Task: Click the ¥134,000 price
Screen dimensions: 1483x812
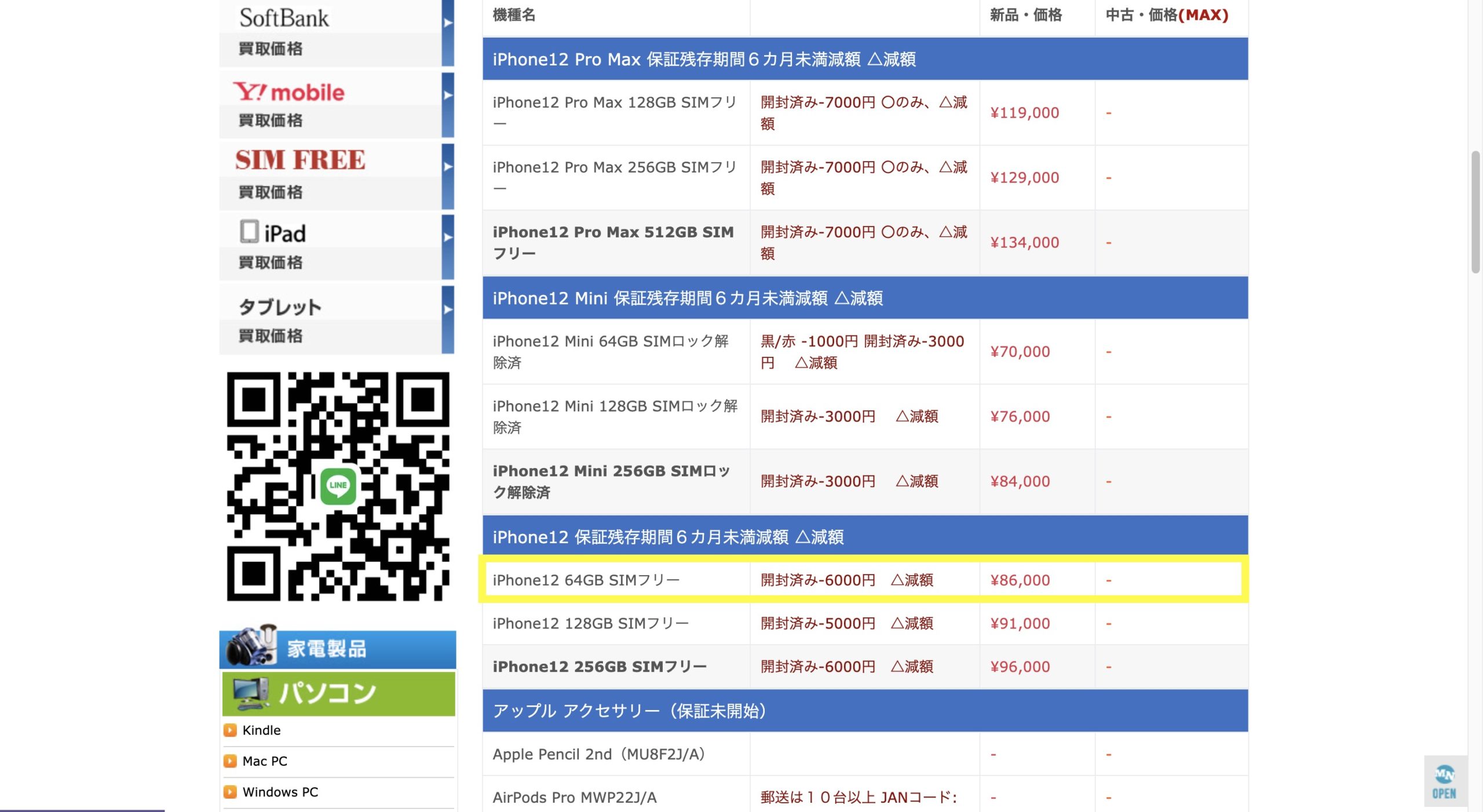Action: click(x=1024, y=243)
